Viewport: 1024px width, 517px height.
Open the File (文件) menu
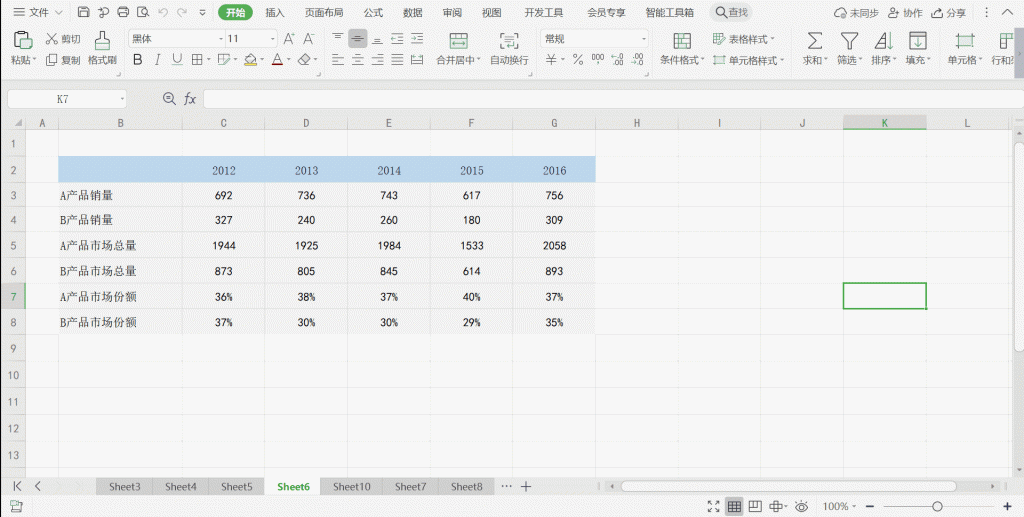[37, 12]
